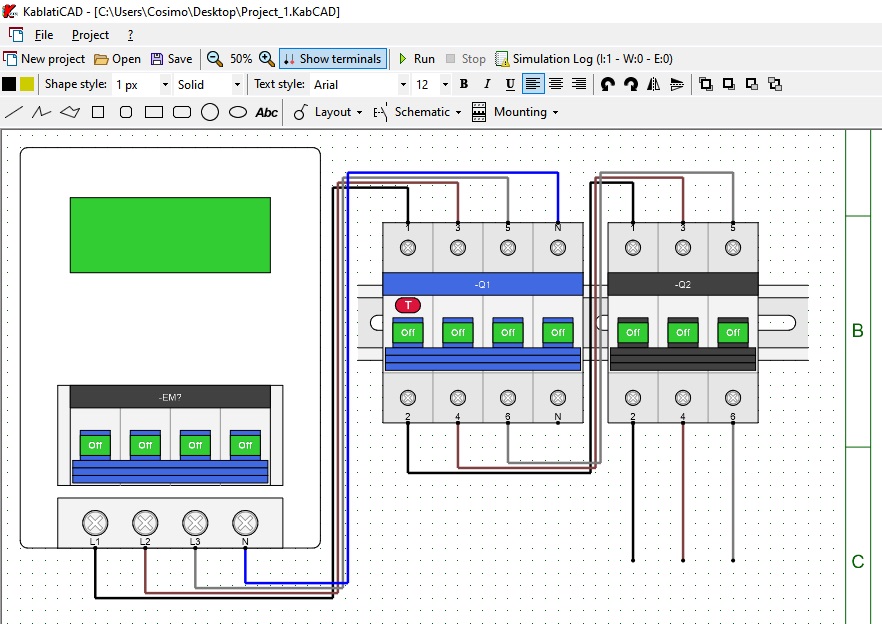The image size is (882, 624).
Task: Align text center
Action: pos(556,84)
